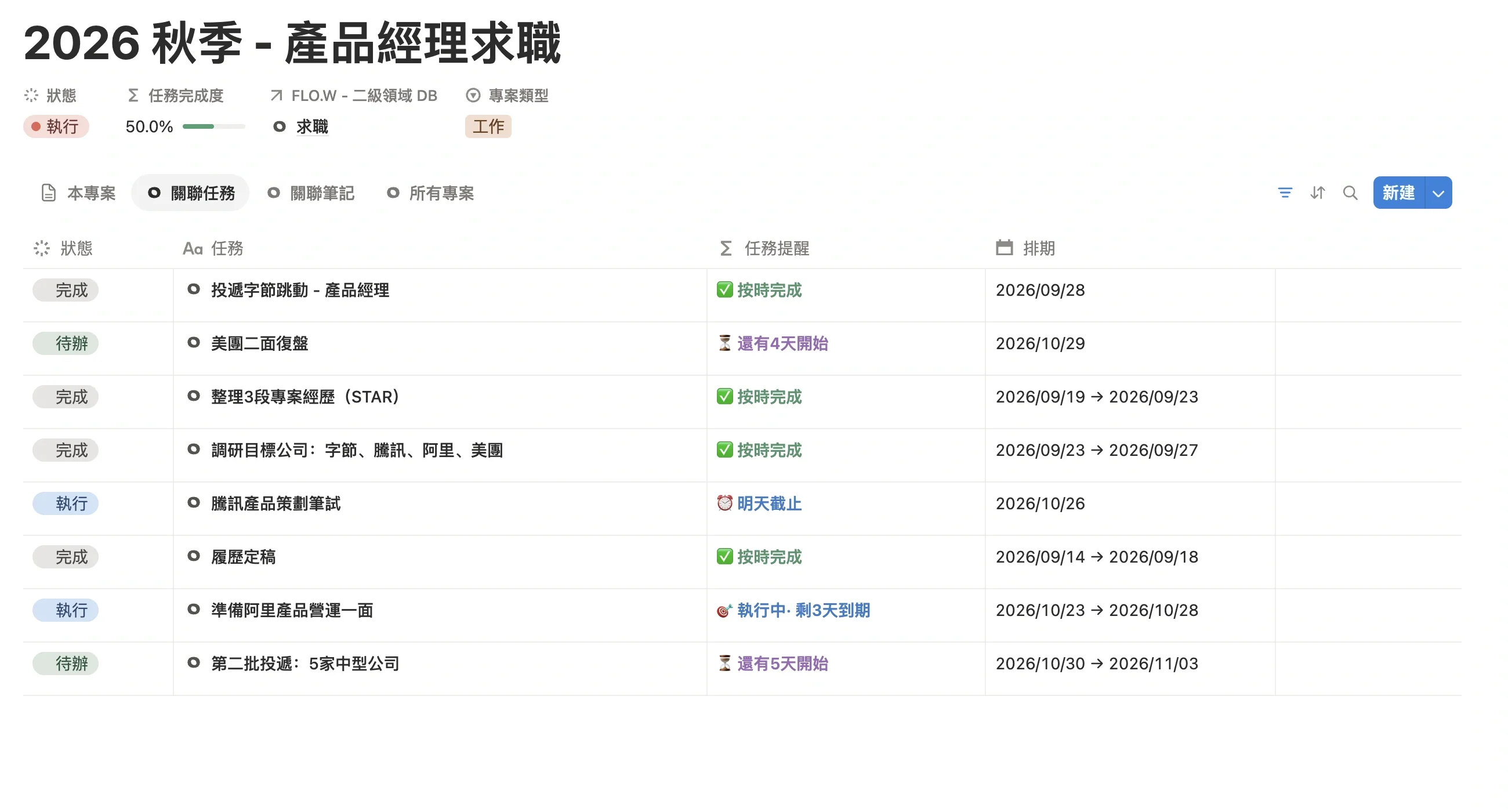Open the 調研目標公司 page icon
The width and height of the screenshot is (1508, 812).
tap(194, 449)
